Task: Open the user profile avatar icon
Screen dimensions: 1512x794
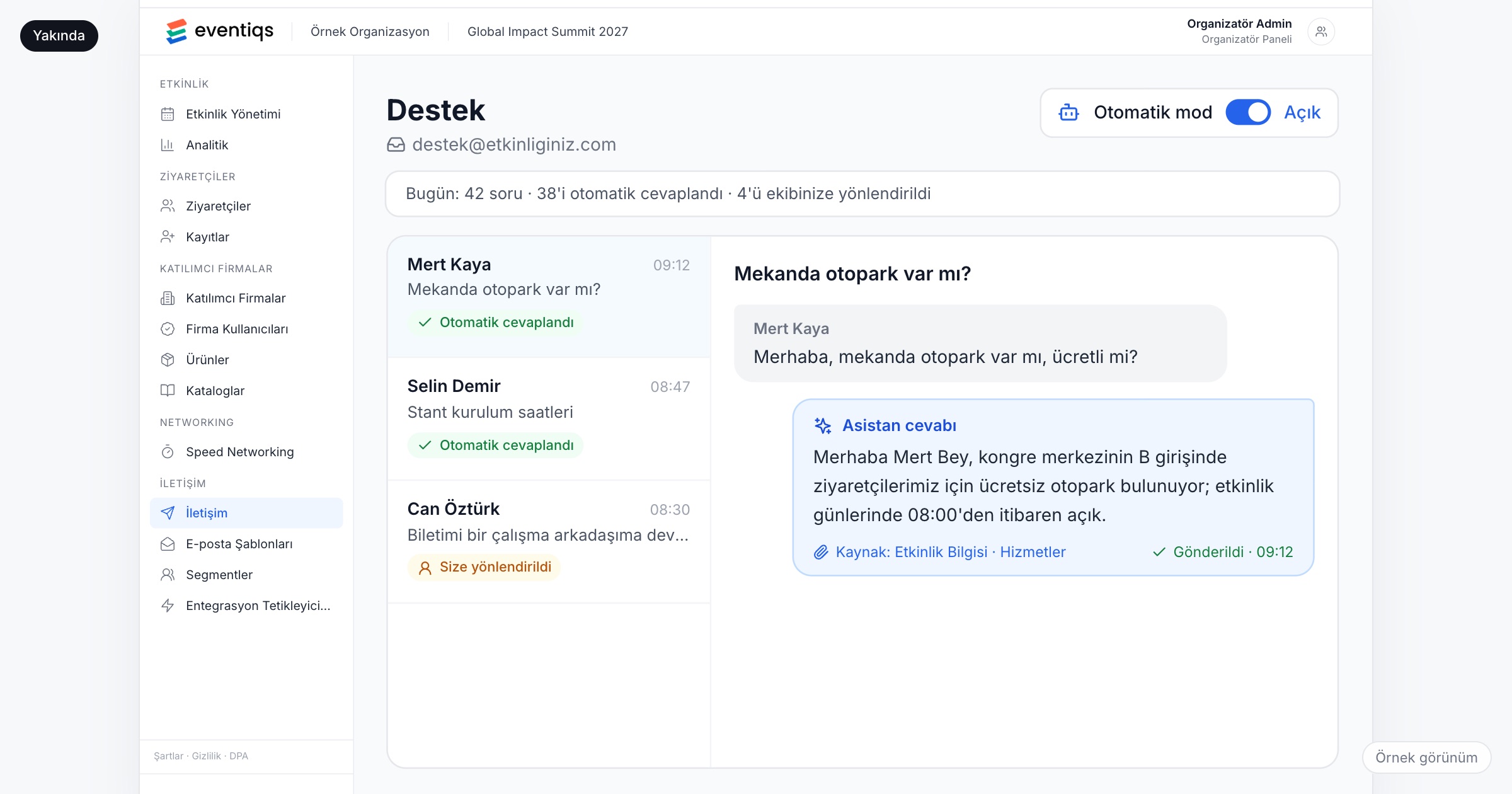Action: click(x=1321, y=32)
